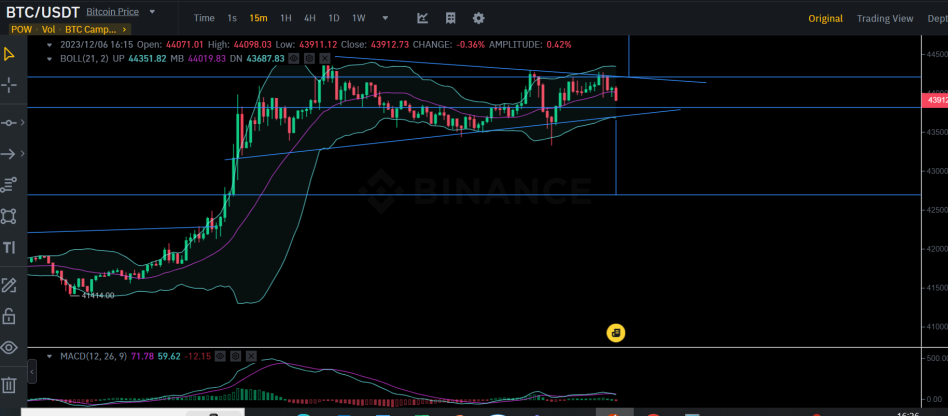Click the lock drawings icon

[x=9, y=316]
